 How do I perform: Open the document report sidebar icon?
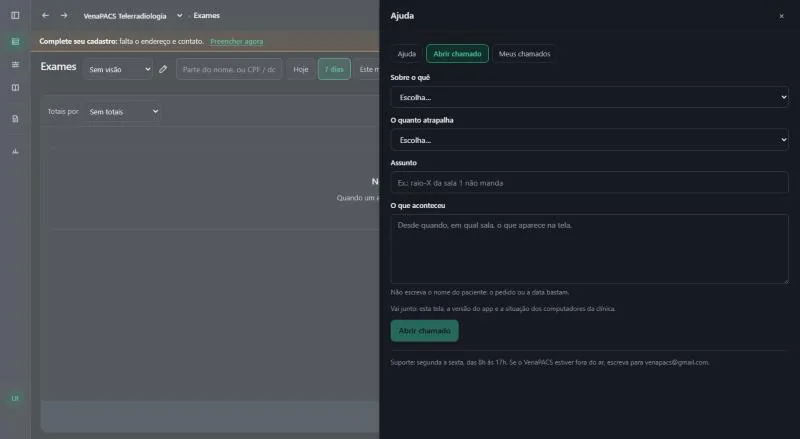15,119
